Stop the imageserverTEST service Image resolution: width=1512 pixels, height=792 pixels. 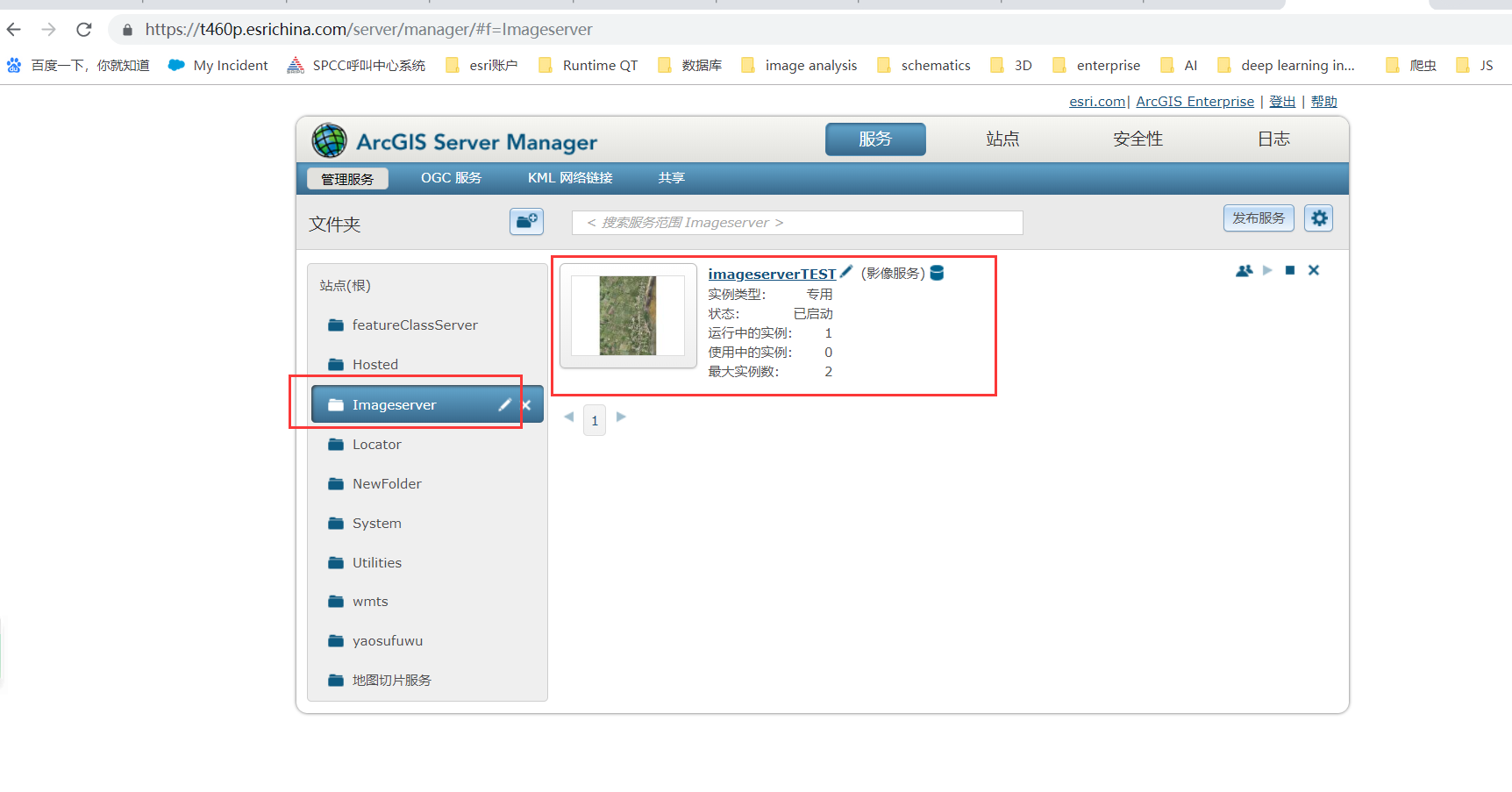point(1289,270)
